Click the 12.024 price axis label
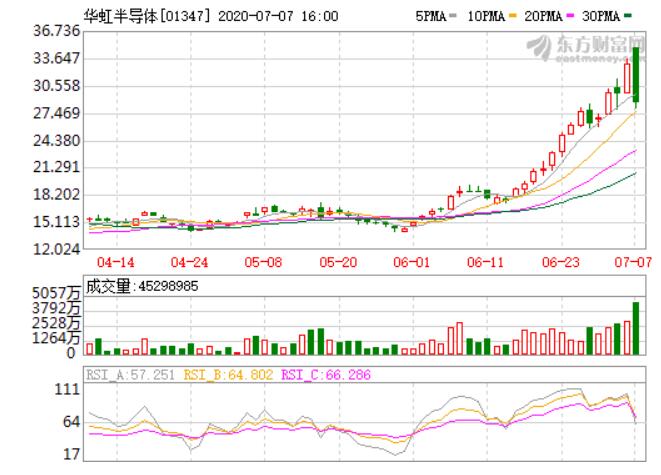661x475 pixels. pyautogui.click(x=56, y=249)
